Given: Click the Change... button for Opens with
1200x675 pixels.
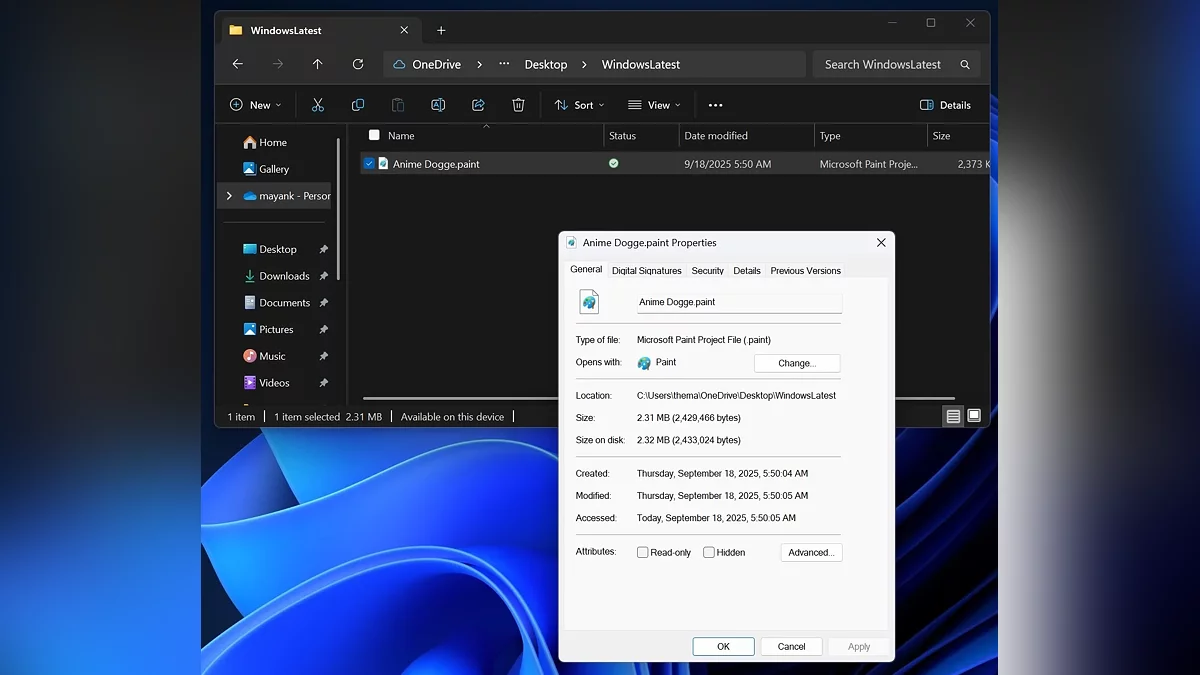Looking at the screenshot, I should [x=797, y=363].
